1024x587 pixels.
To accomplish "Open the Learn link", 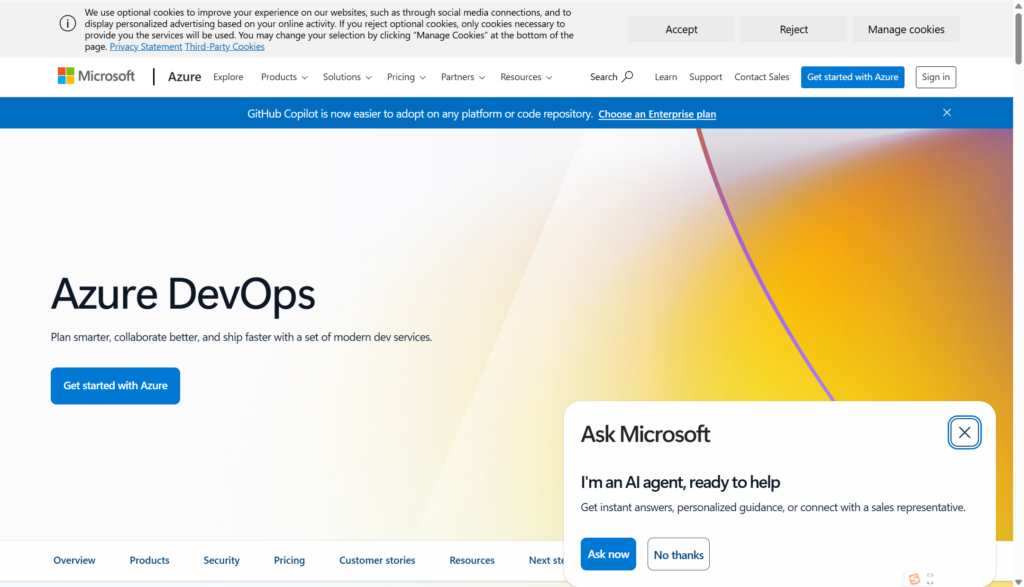I will 665,77.
